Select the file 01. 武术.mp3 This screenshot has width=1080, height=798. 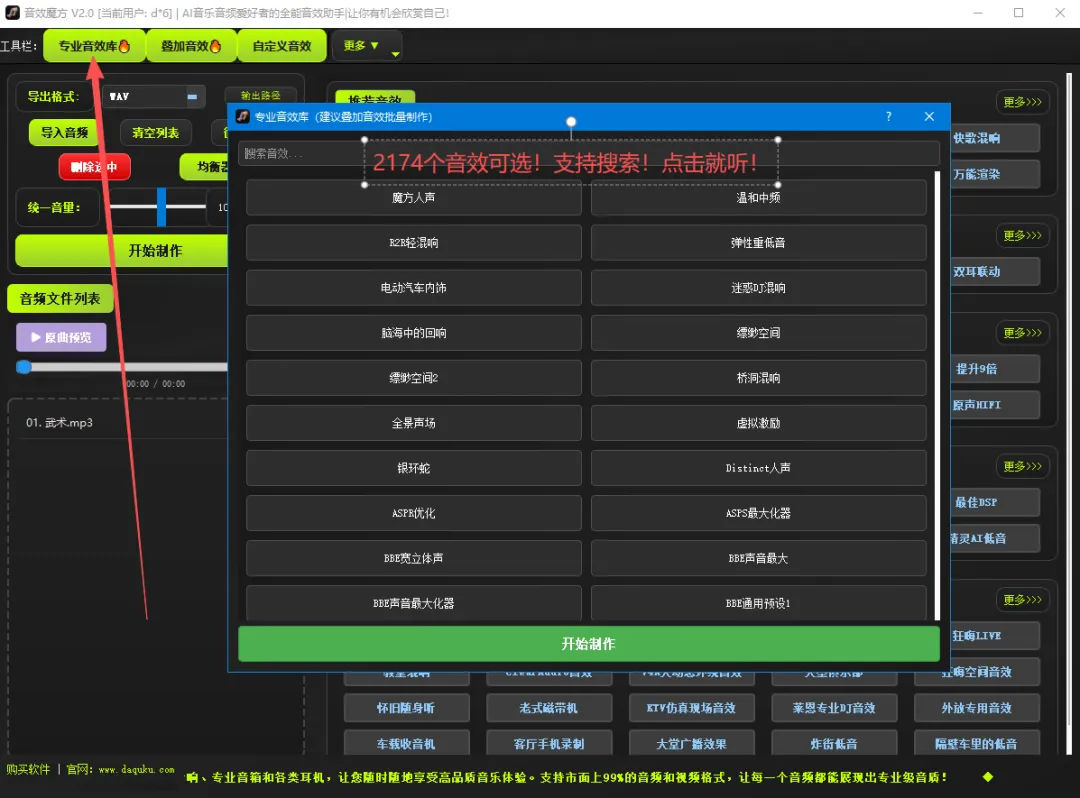pyautogui.click(x=59, y=423)
